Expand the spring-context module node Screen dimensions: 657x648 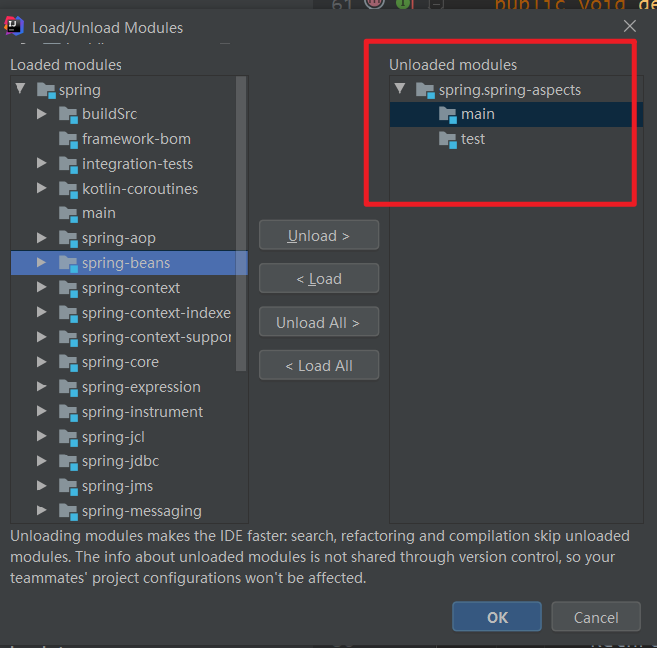point(41,287)
